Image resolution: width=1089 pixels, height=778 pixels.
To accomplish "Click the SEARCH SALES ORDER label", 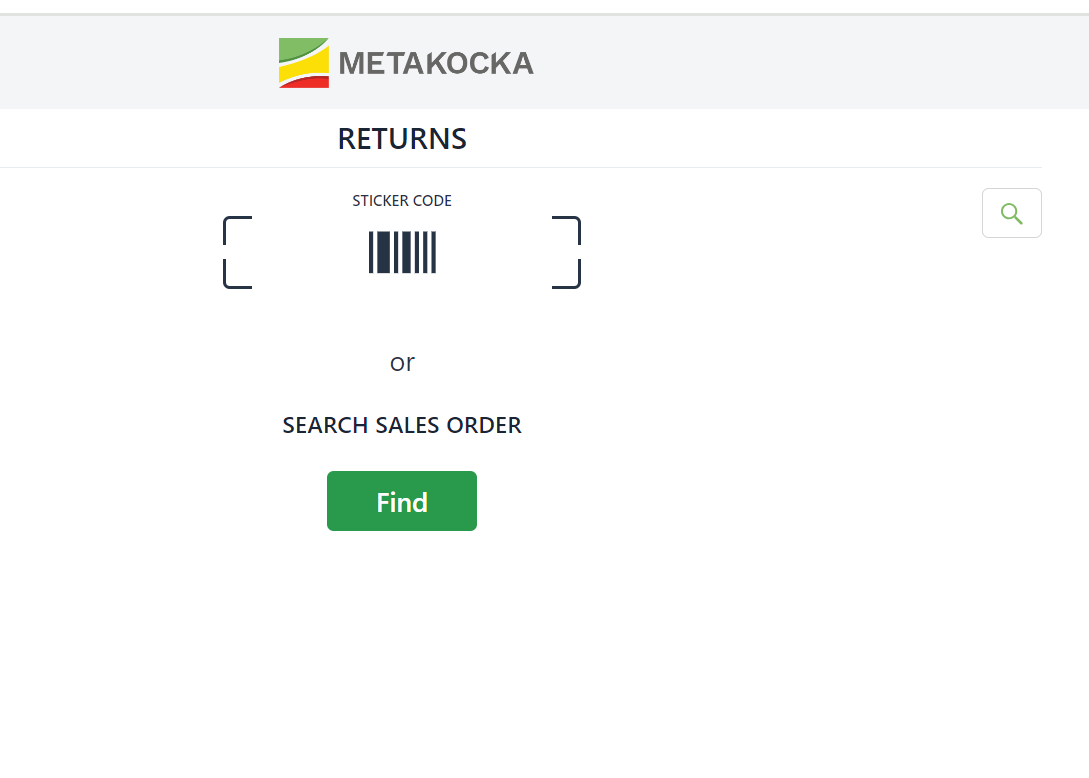I will [x=402, y=426].
